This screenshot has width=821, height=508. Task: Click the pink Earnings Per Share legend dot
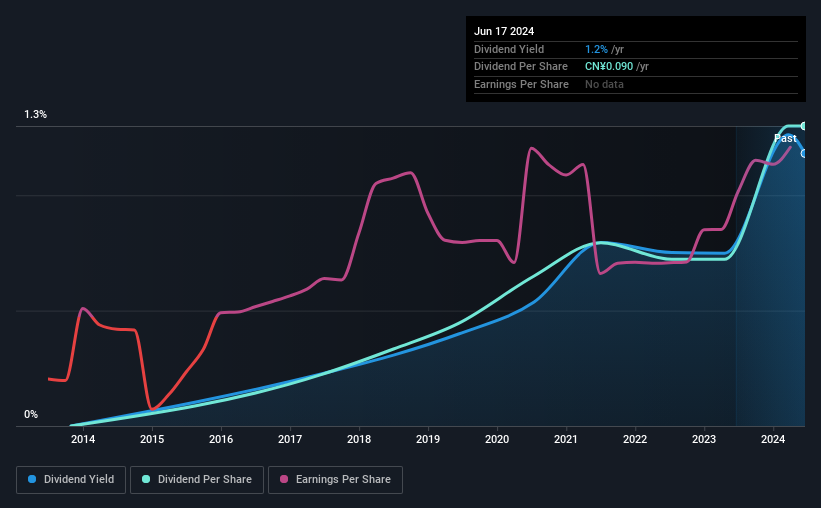click(284, 479)
